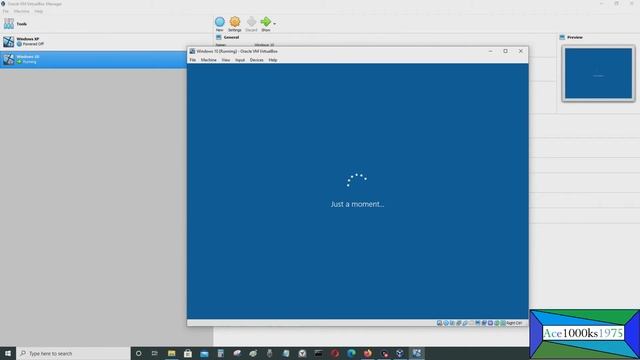Click audio icon in VM status bar
640x360 pixels.
pos(452,323)
